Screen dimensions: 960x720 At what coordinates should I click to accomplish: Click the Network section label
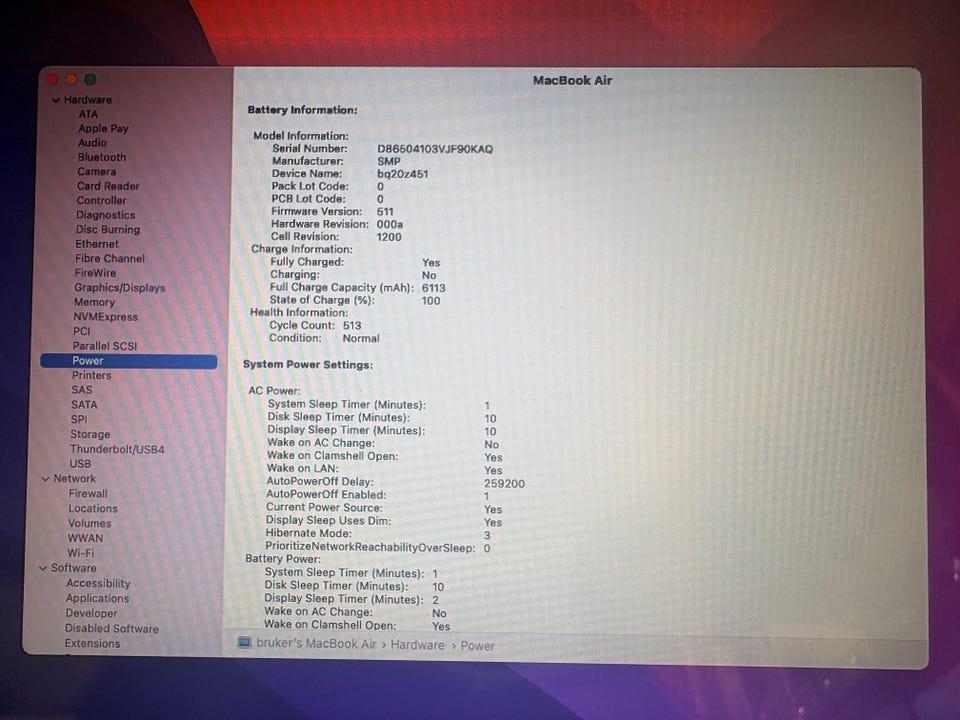tap(74, 479)
